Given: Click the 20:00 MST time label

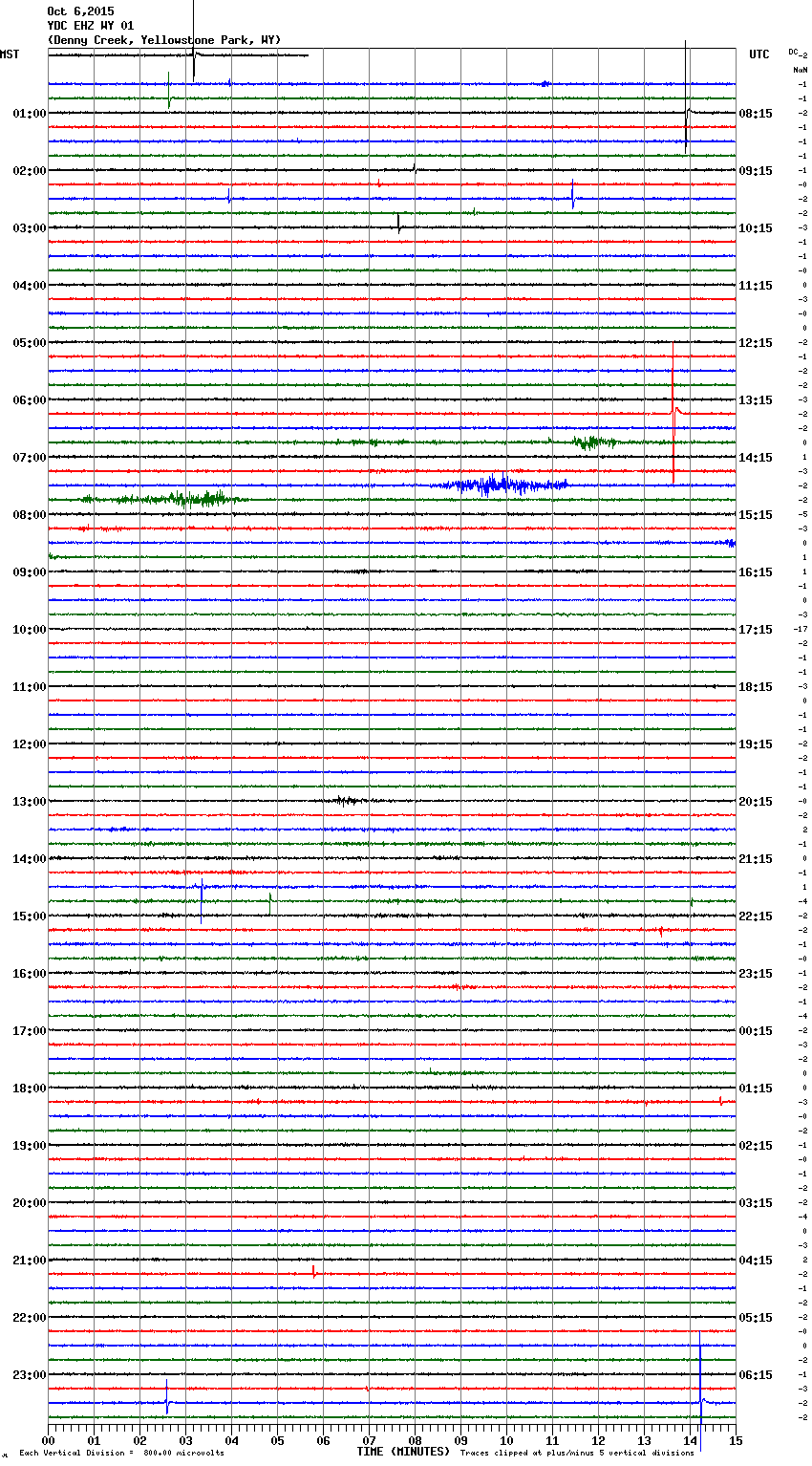Looking at the screenshot, I should click(29, 1203).
